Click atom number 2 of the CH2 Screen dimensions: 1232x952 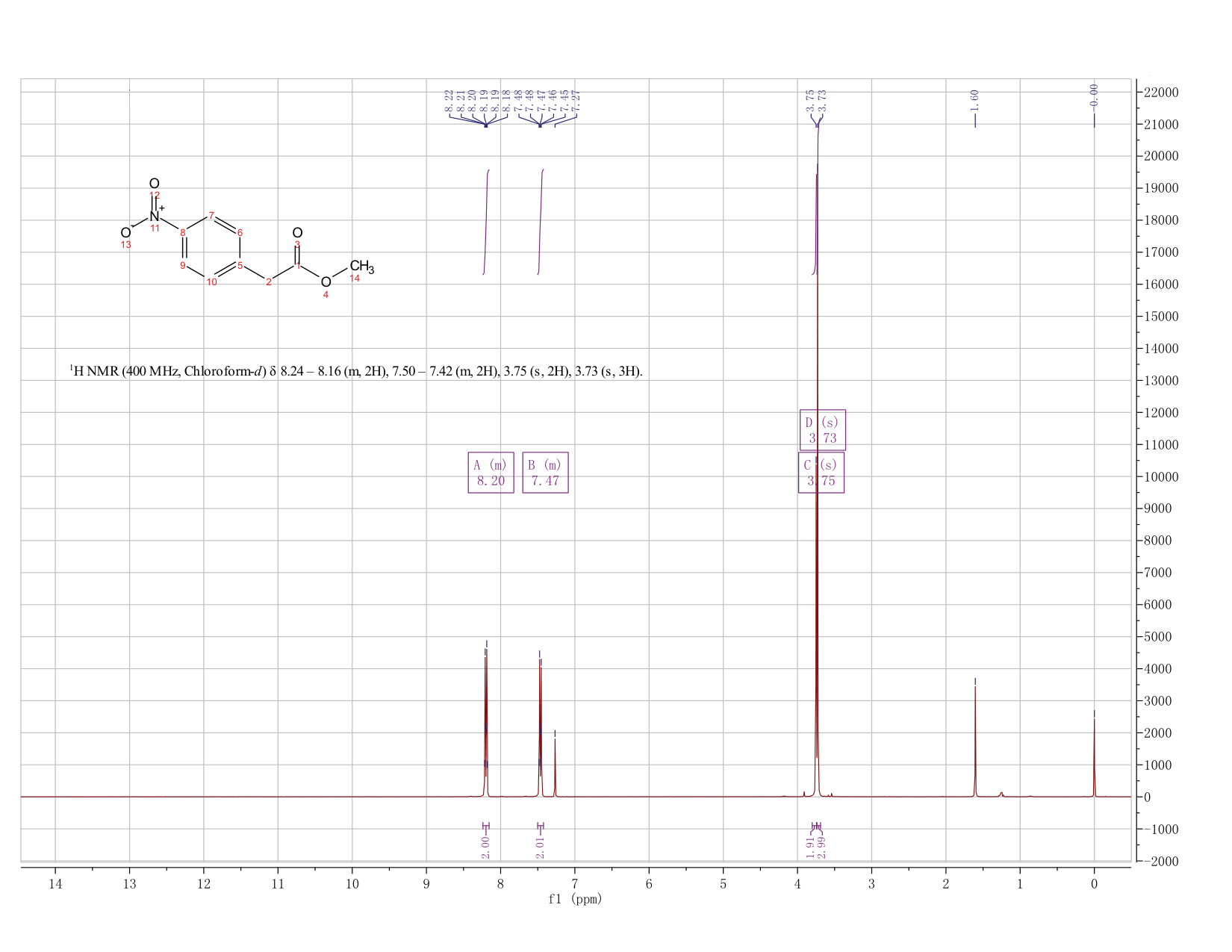pyautogui.click(x=269, y=281)
